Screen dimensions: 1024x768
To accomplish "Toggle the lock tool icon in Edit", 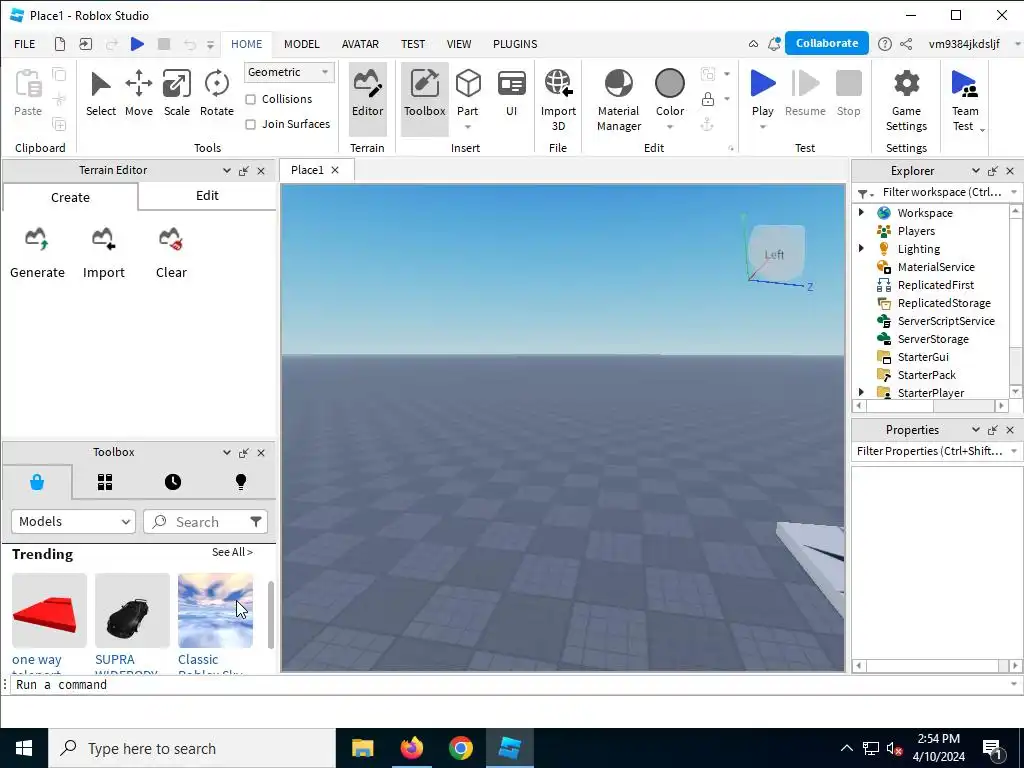I will point(707,99).
